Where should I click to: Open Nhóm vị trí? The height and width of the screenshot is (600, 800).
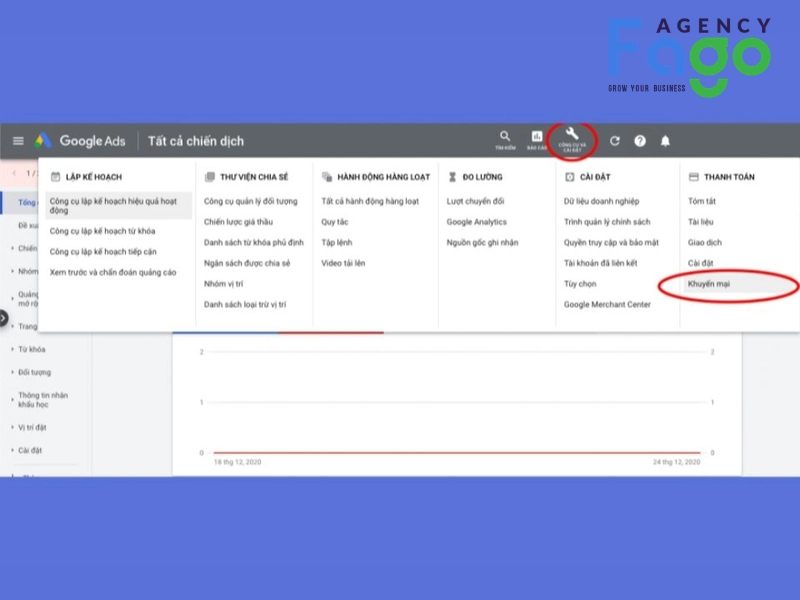coord(223,284)
